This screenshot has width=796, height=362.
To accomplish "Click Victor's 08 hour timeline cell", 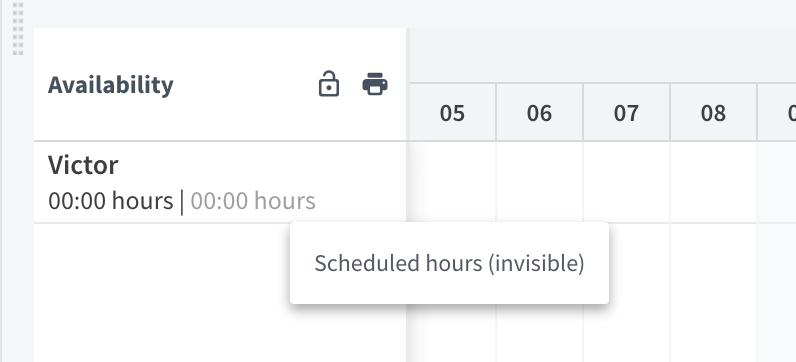I will point(713,182).
